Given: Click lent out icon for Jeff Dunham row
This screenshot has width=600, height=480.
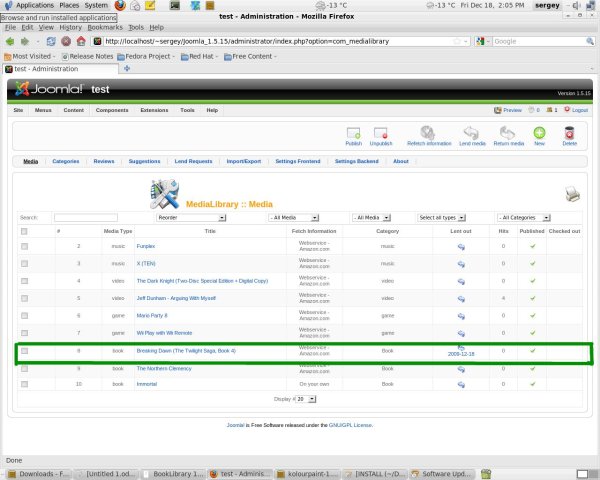Looking at the screenshot, I should [461, 299].
